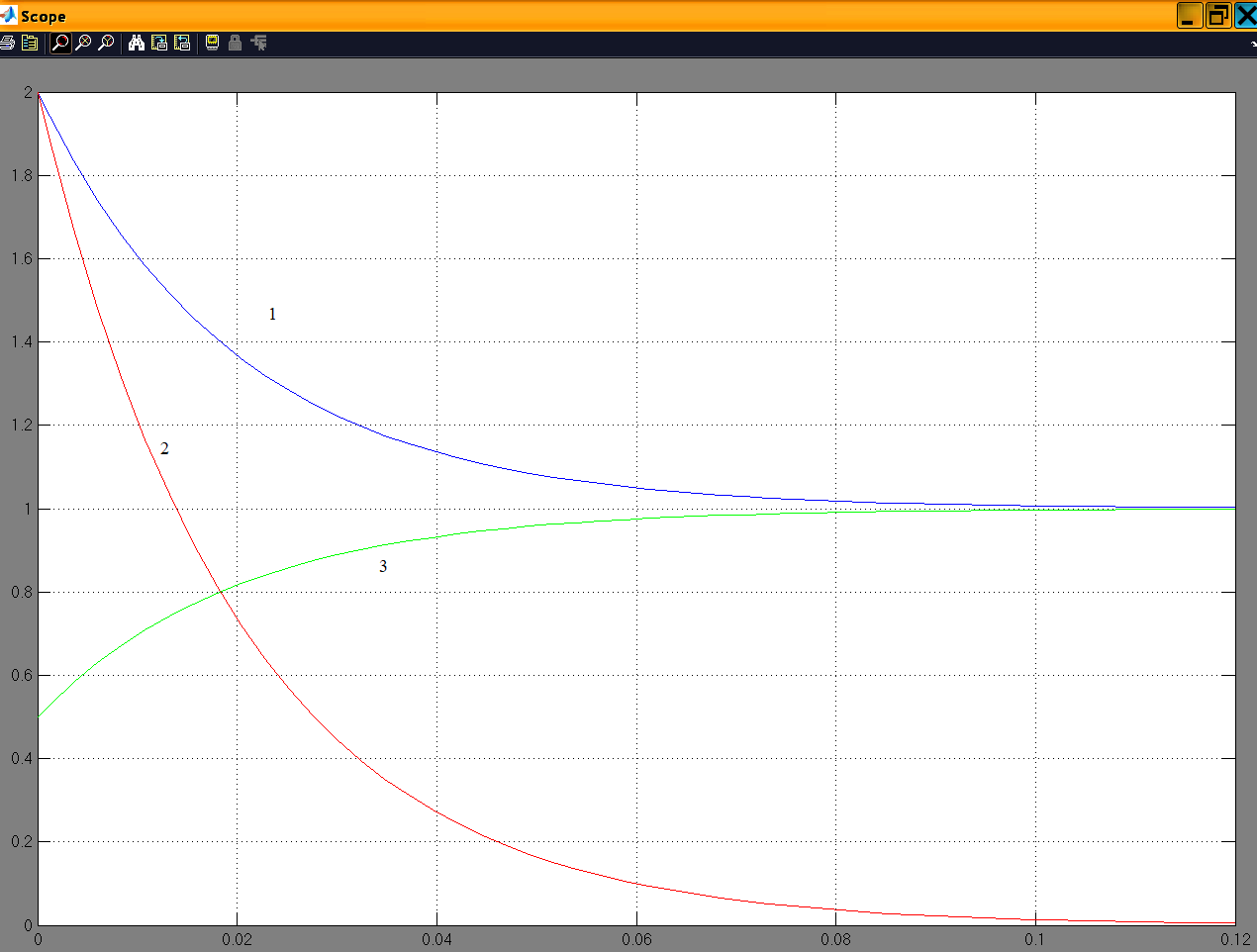Click the 0.6 y-axis tick label
The height and width of the screenshot is (952, 1257).
pyautogui.click(x=22, y=675)
